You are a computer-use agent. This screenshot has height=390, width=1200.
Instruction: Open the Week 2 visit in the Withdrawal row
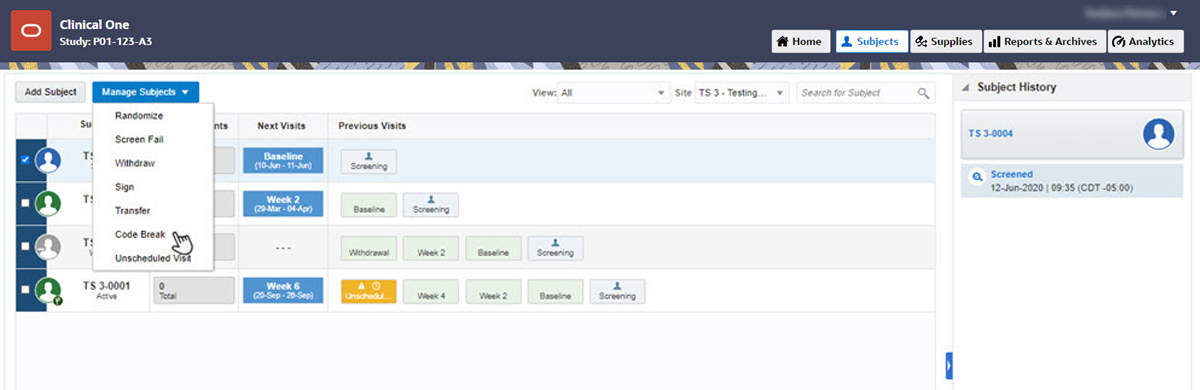tap(431, 248)
